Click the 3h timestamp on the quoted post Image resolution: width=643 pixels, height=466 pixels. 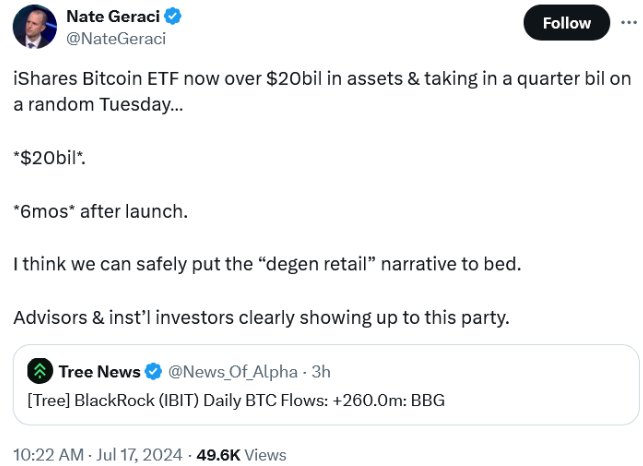[321, 372]
